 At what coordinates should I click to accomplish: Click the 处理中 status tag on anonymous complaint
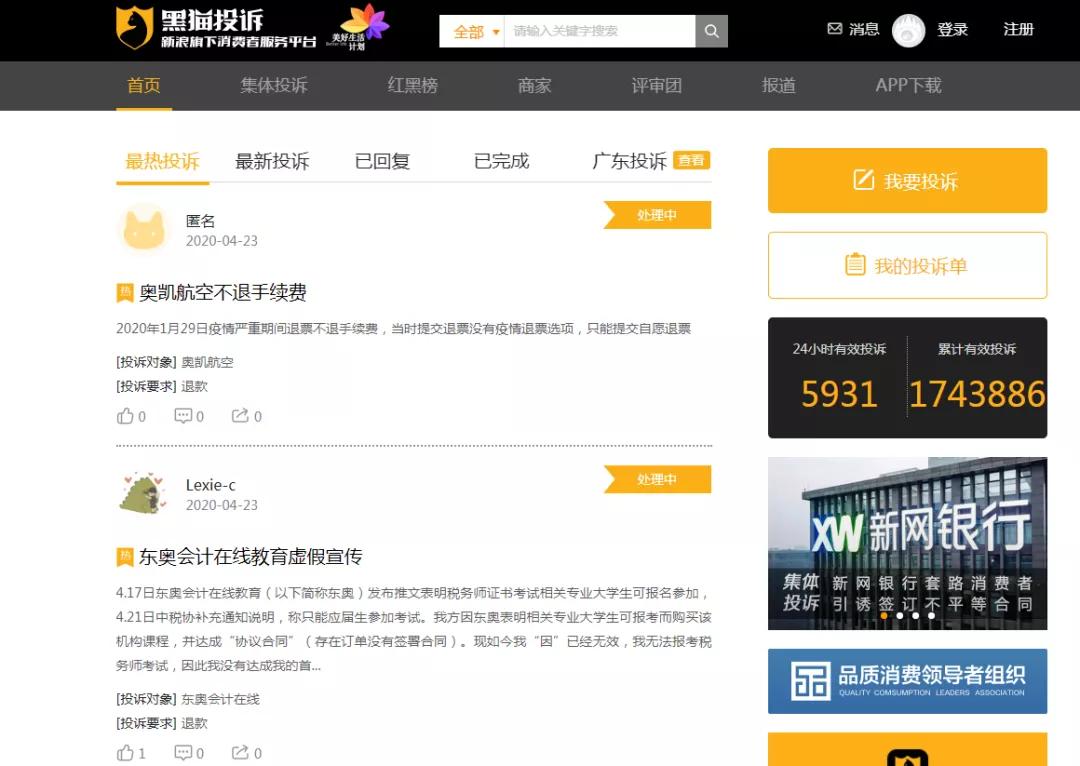tap(657, 215)
